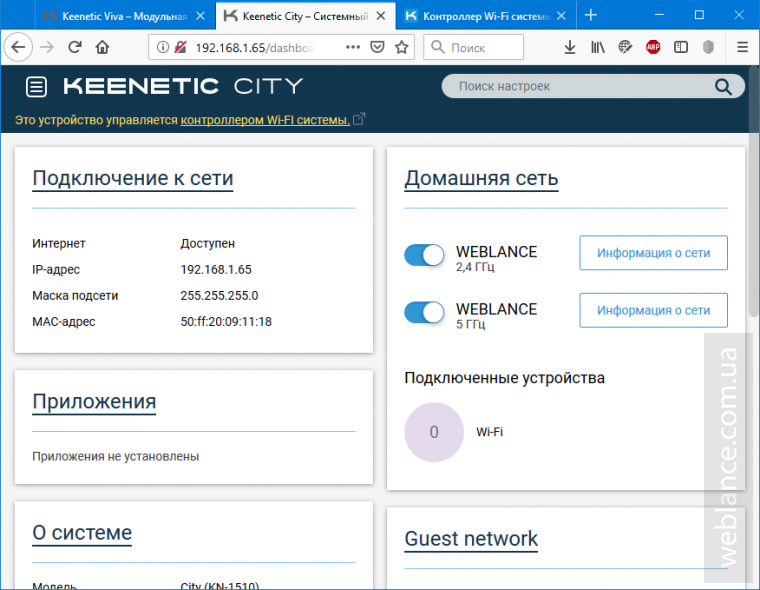Image resolution: width=760 pixels, height=590 pixels.
Task: Click the settings search magnifier icon
Action: pos(723,87)
